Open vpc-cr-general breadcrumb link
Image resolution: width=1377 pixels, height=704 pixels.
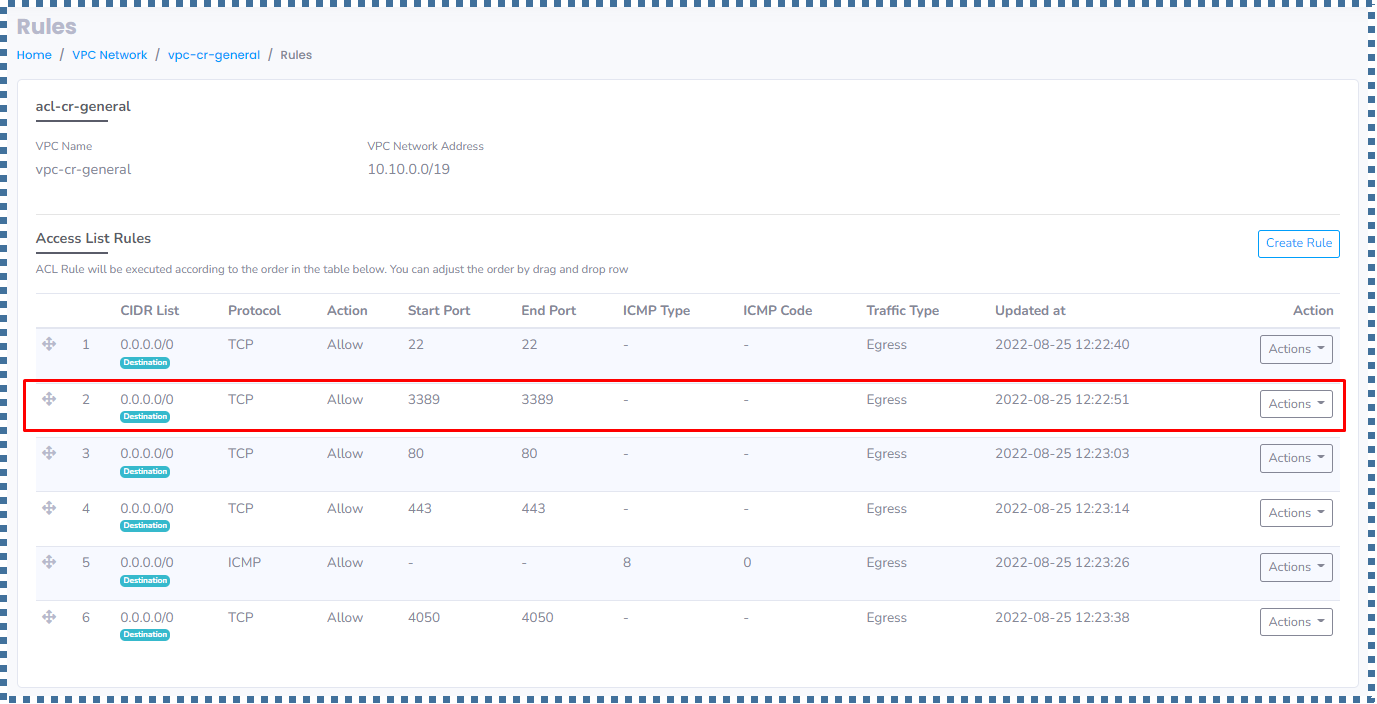(x=214, y=55)
